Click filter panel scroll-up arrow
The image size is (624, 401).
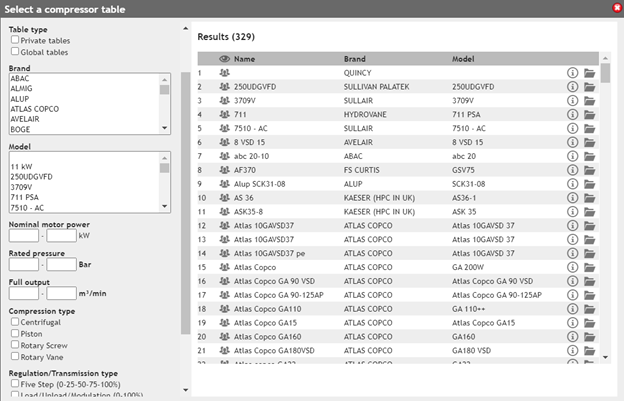pyautogui.click(x=185, y=29)
